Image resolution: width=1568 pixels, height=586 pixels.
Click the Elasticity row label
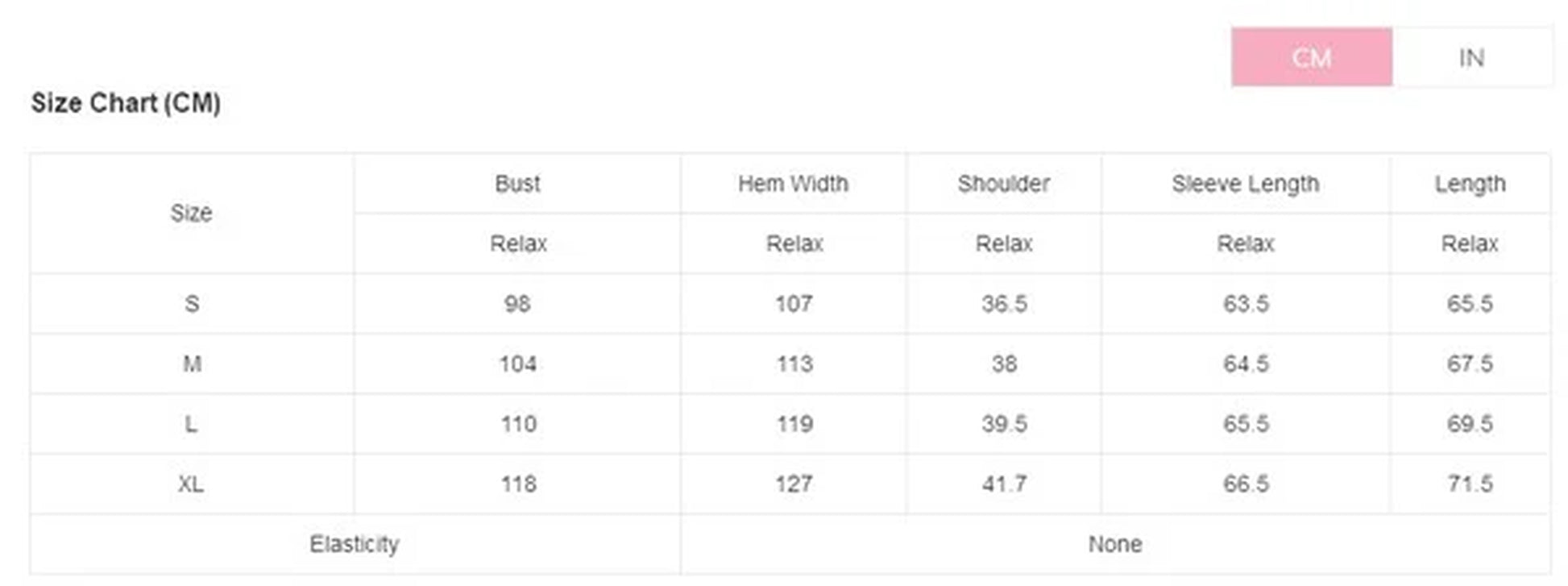355,544
